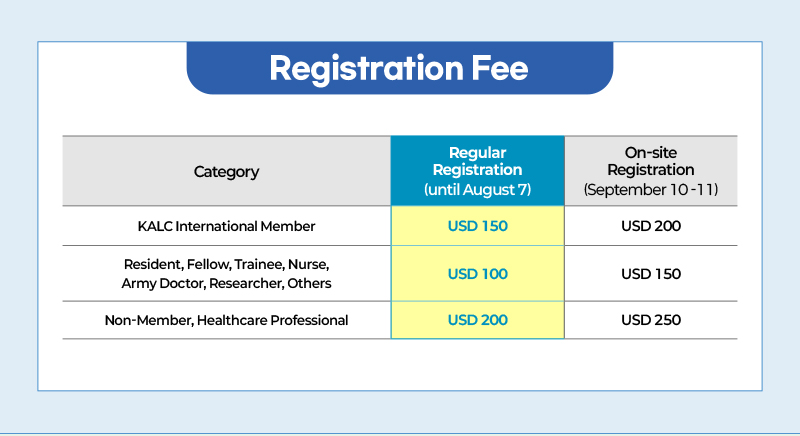Click USD 150 on-site fee for residents
800x436 pixels.
click(651, 274)
